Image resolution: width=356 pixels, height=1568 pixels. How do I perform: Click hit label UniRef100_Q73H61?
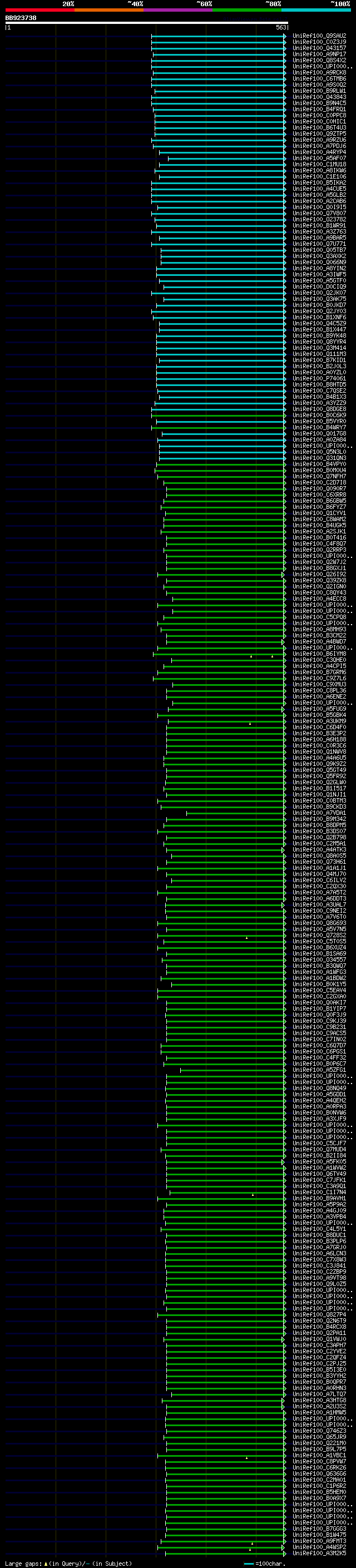click(x=319, y=862)
